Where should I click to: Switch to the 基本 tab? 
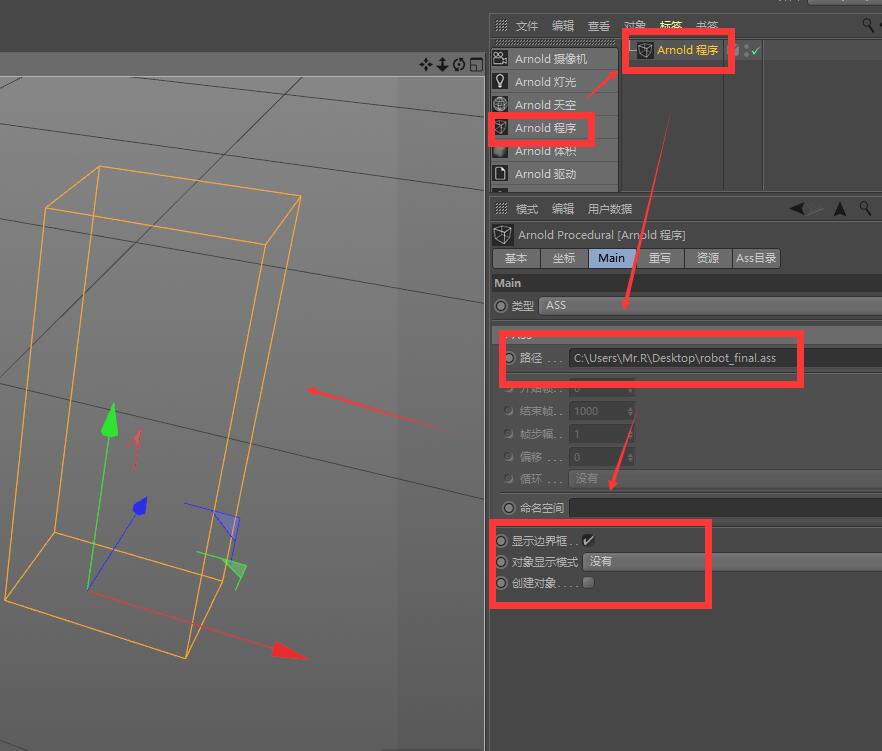point(516,258)
